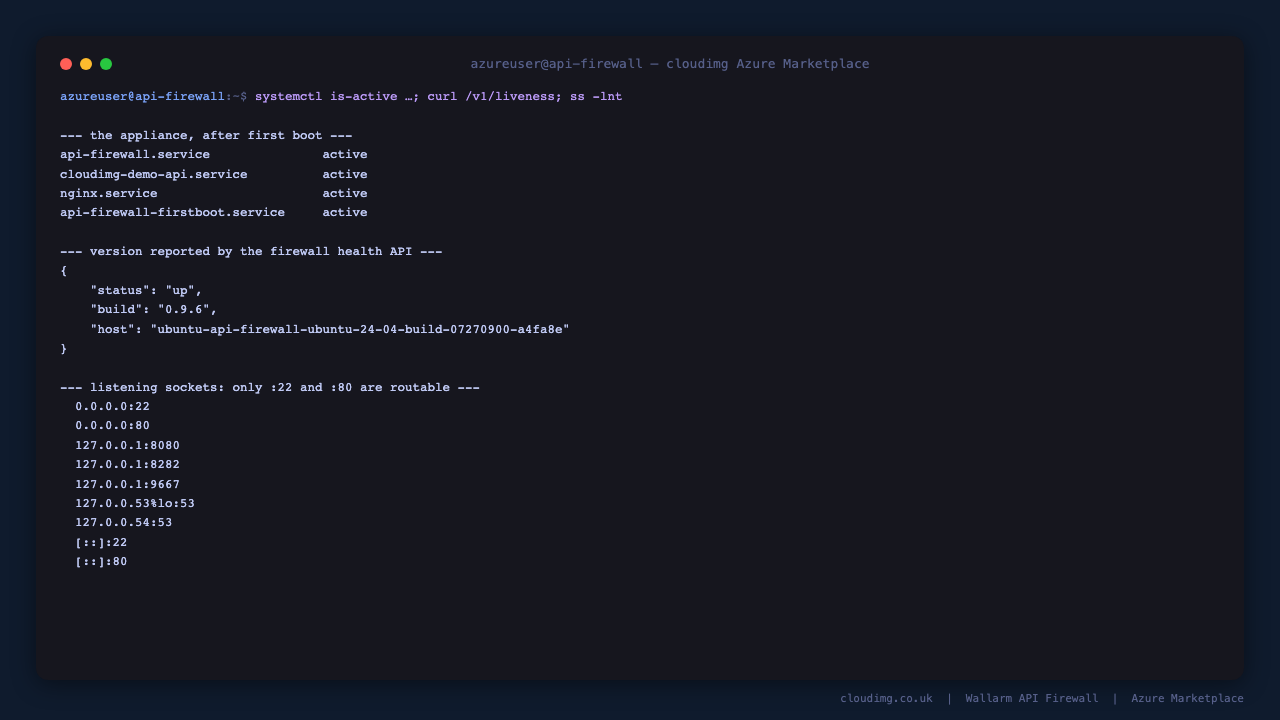Click the 127.0.0.1:8282 socket entry

(x=128, y=465)
